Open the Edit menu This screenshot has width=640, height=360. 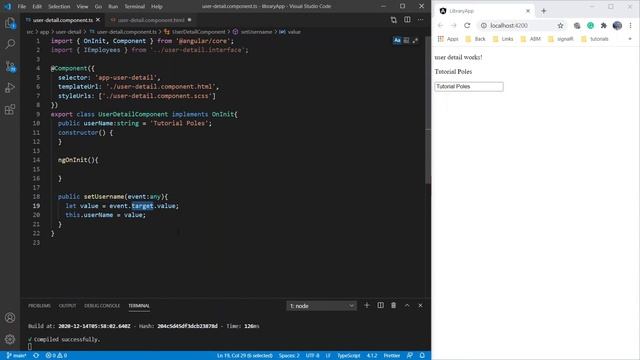[37, 7]
